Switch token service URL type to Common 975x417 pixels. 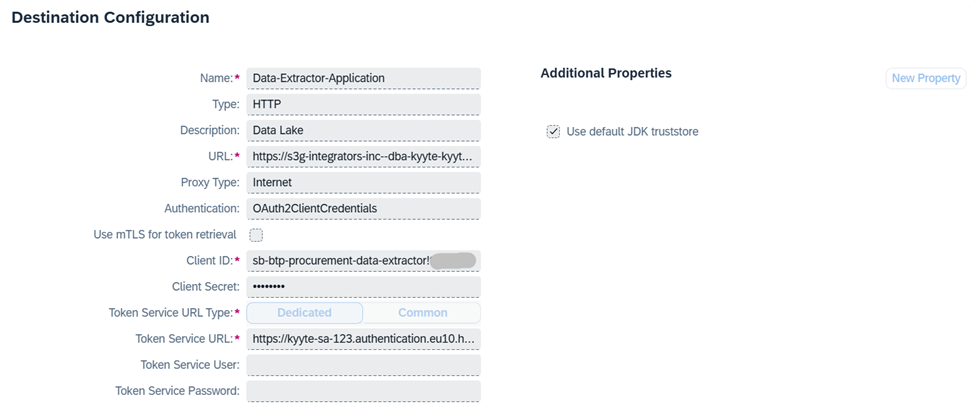coord(422,313)
